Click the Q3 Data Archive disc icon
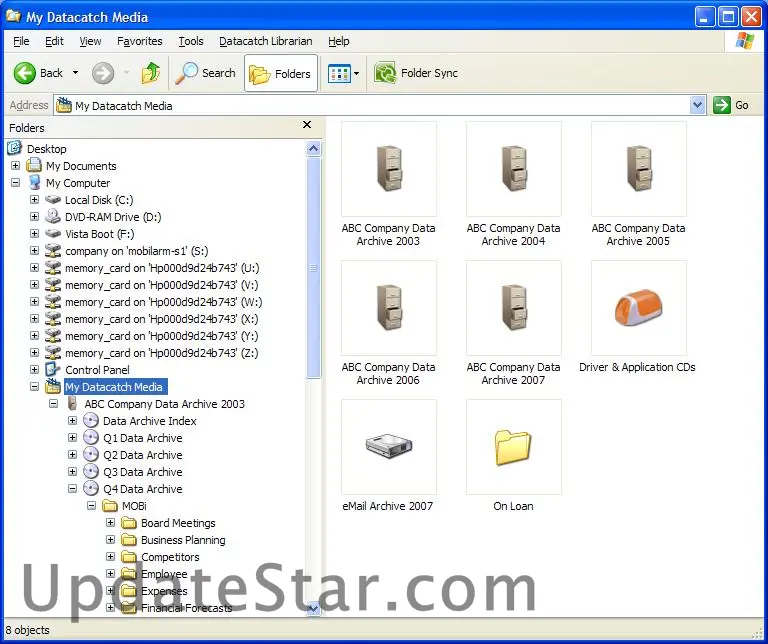768x644 pixels. click(x=91, y=472)
